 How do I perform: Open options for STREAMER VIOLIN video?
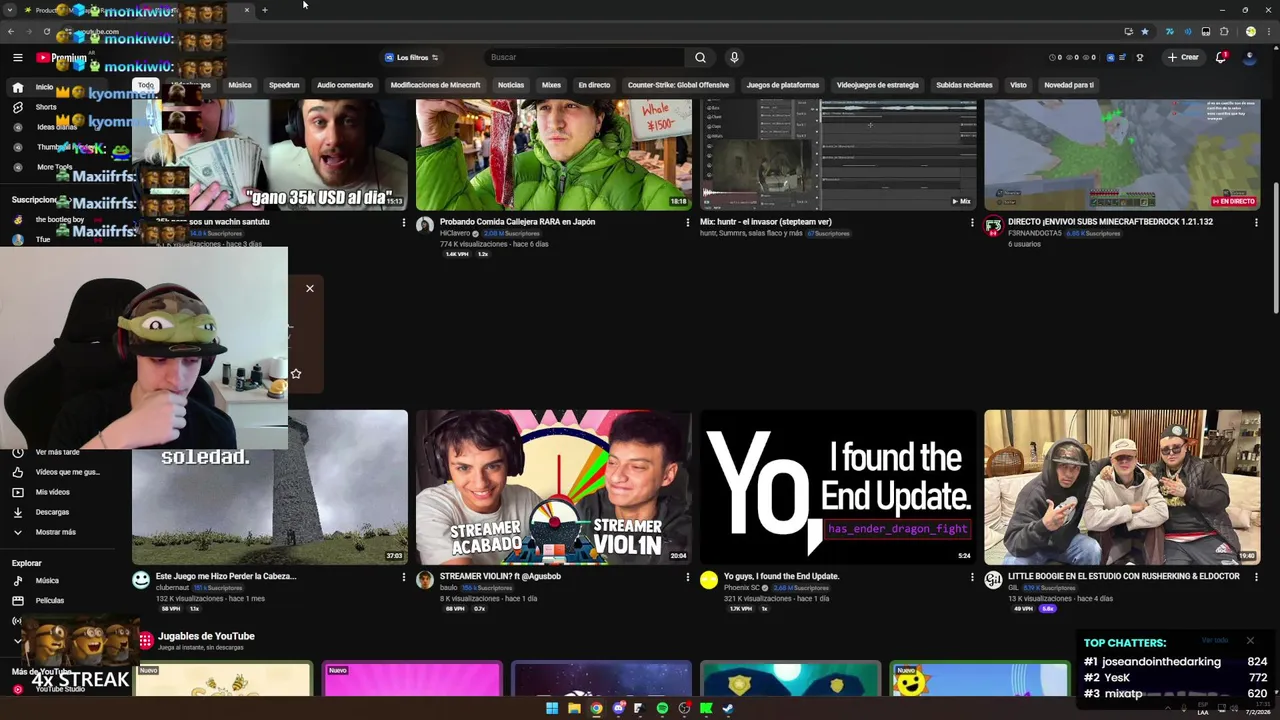coord(687,577)
